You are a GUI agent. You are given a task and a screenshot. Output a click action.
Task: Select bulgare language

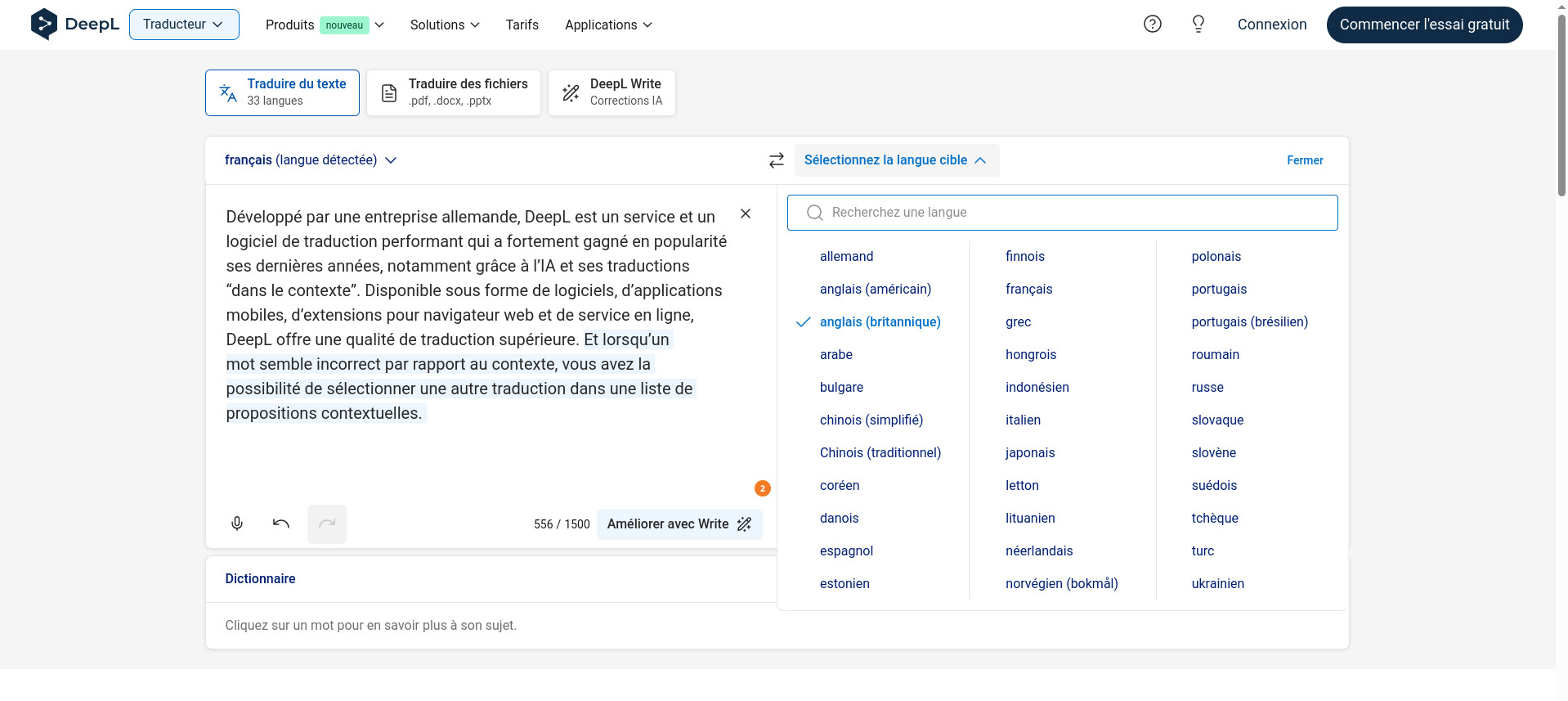[841, 387]
